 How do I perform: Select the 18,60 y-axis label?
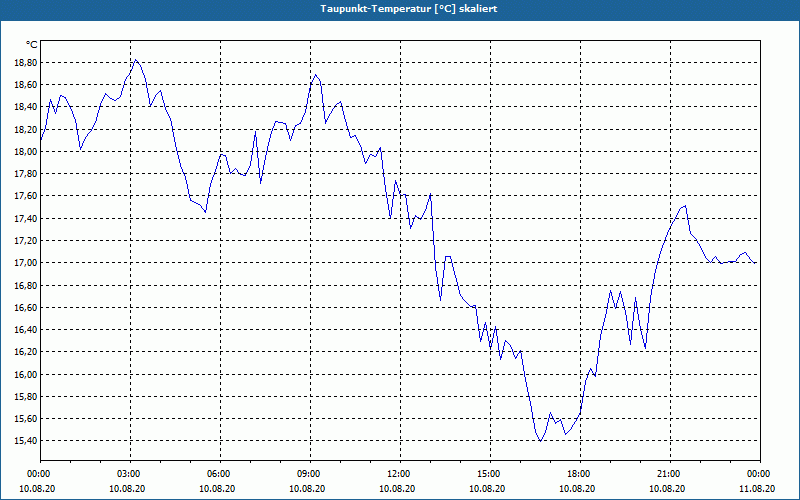pos(25,85)
